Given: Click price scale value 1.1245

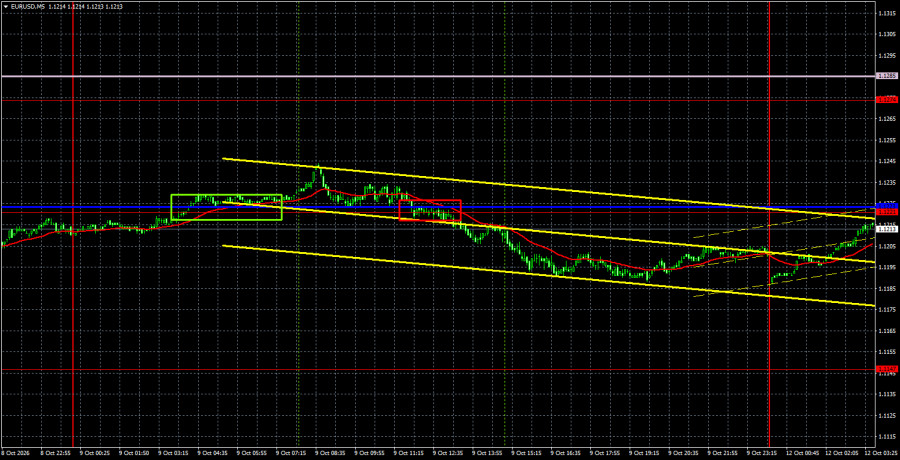Looking at the screenshot, I should [x=887, y=161].
